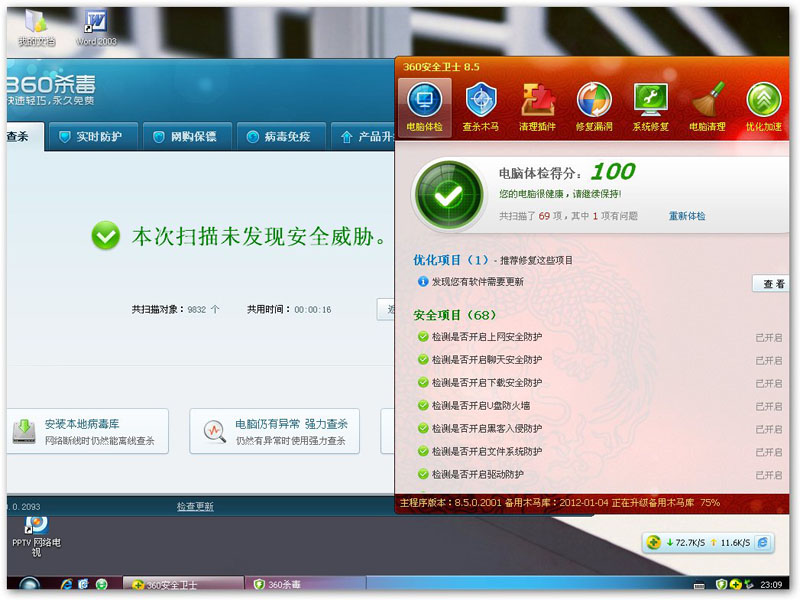This screenshot has height=600, width=800.
Task: Switch to 360安全卫士 taskbar button
Action: (x=183, y=585)
